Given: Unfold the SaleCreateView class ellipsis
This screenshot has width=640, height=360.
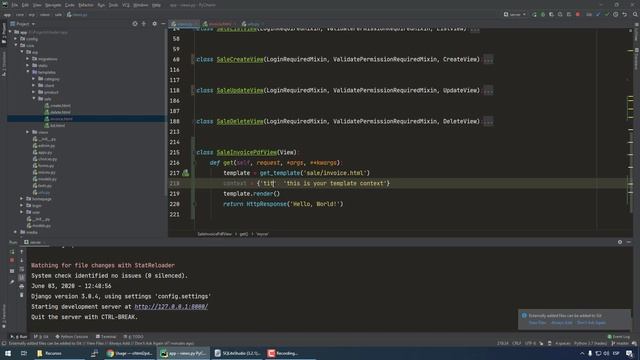Looking at the screenshot, I should pos(488,60).
